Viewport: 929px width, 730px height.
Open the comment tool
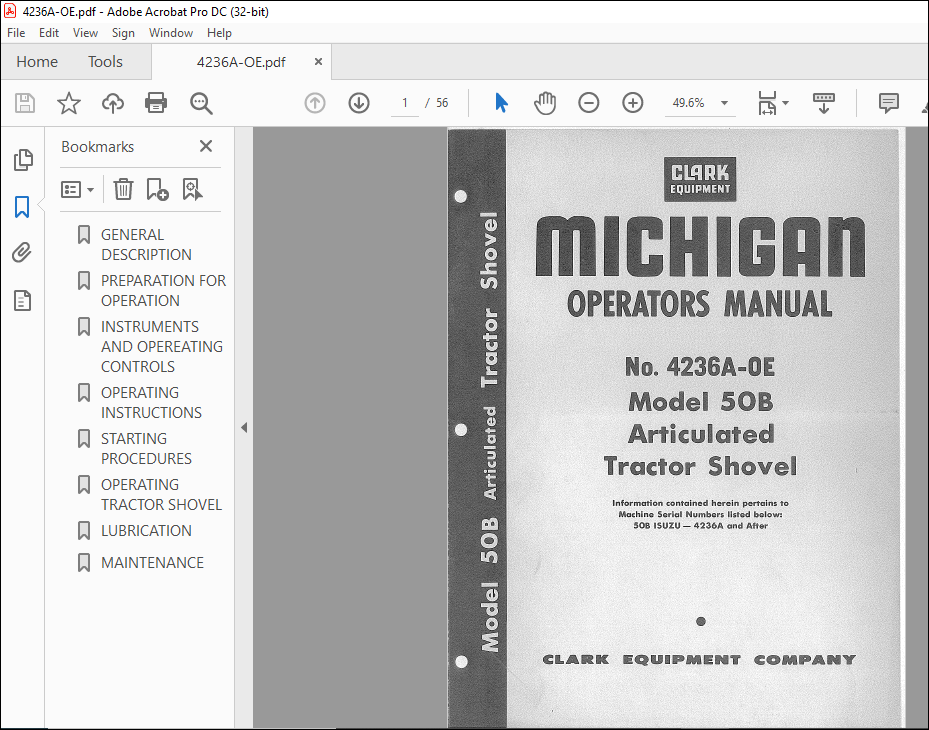click(888, 103)
